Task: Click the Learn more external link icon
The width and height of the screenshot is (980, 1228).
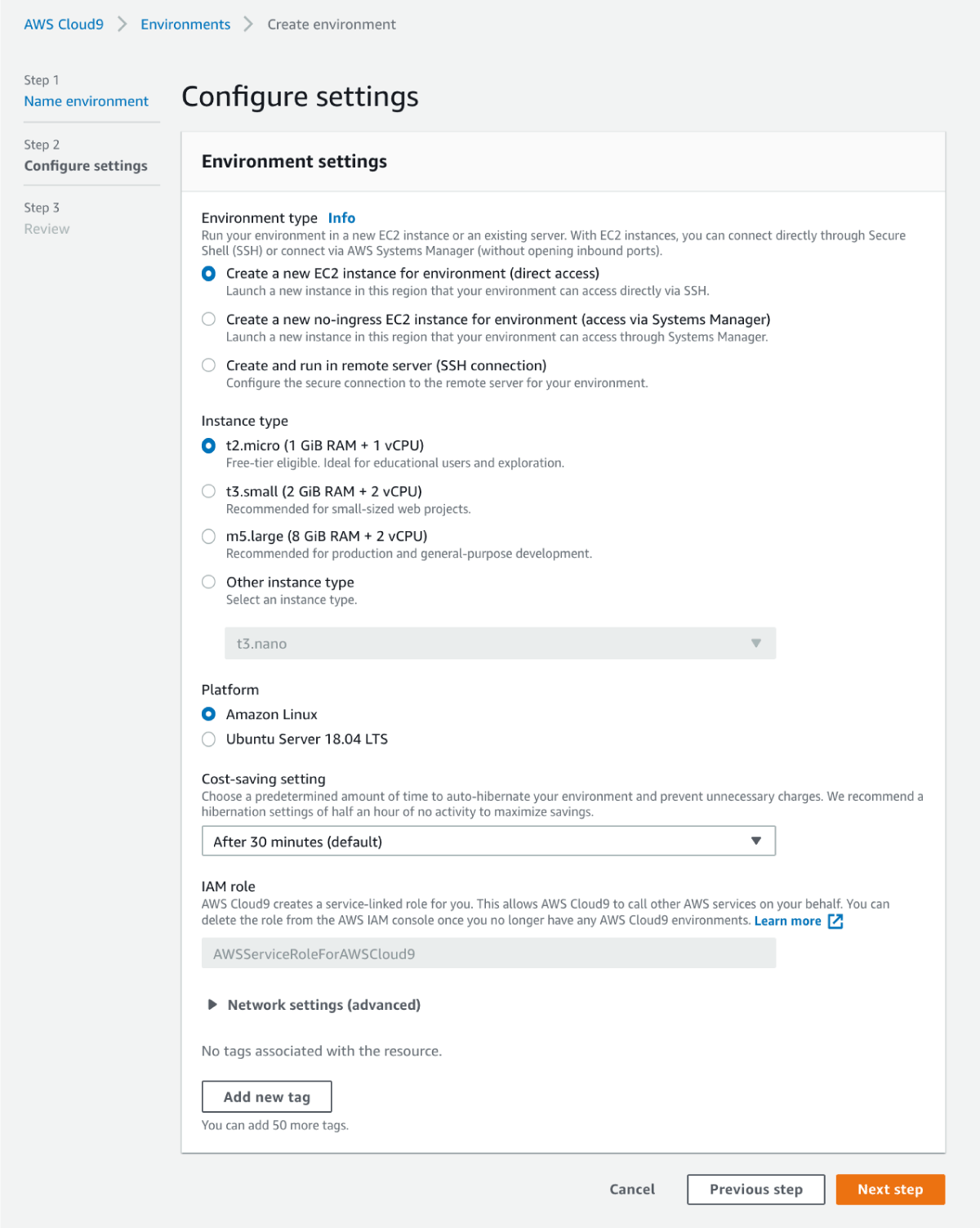Action: click(835, 921)
